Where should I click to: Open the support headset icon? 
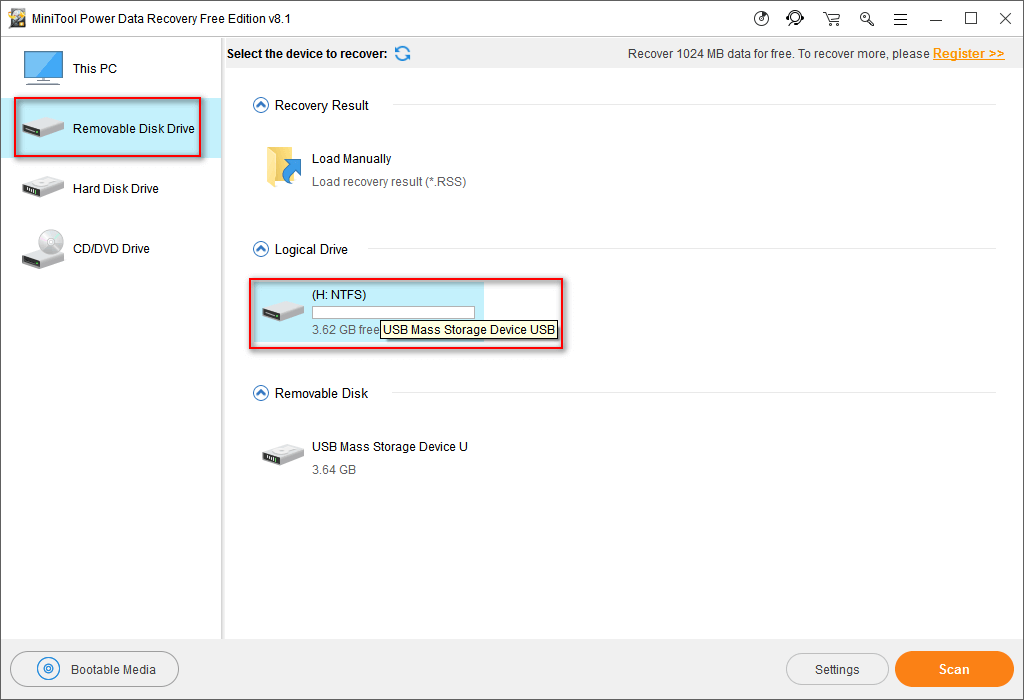point(795,19)
